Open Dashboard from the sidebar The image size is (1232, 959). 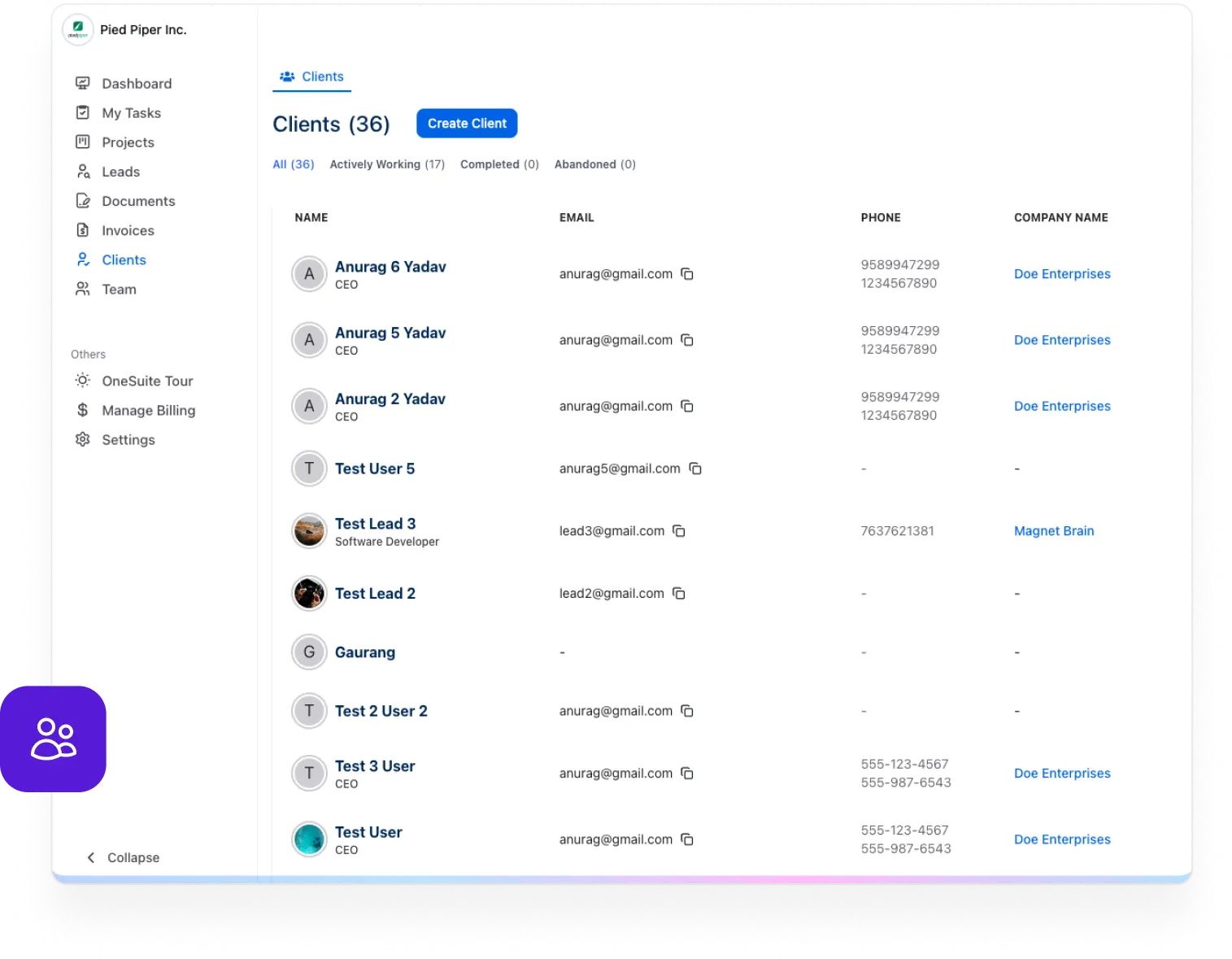(x=137, y=84)
